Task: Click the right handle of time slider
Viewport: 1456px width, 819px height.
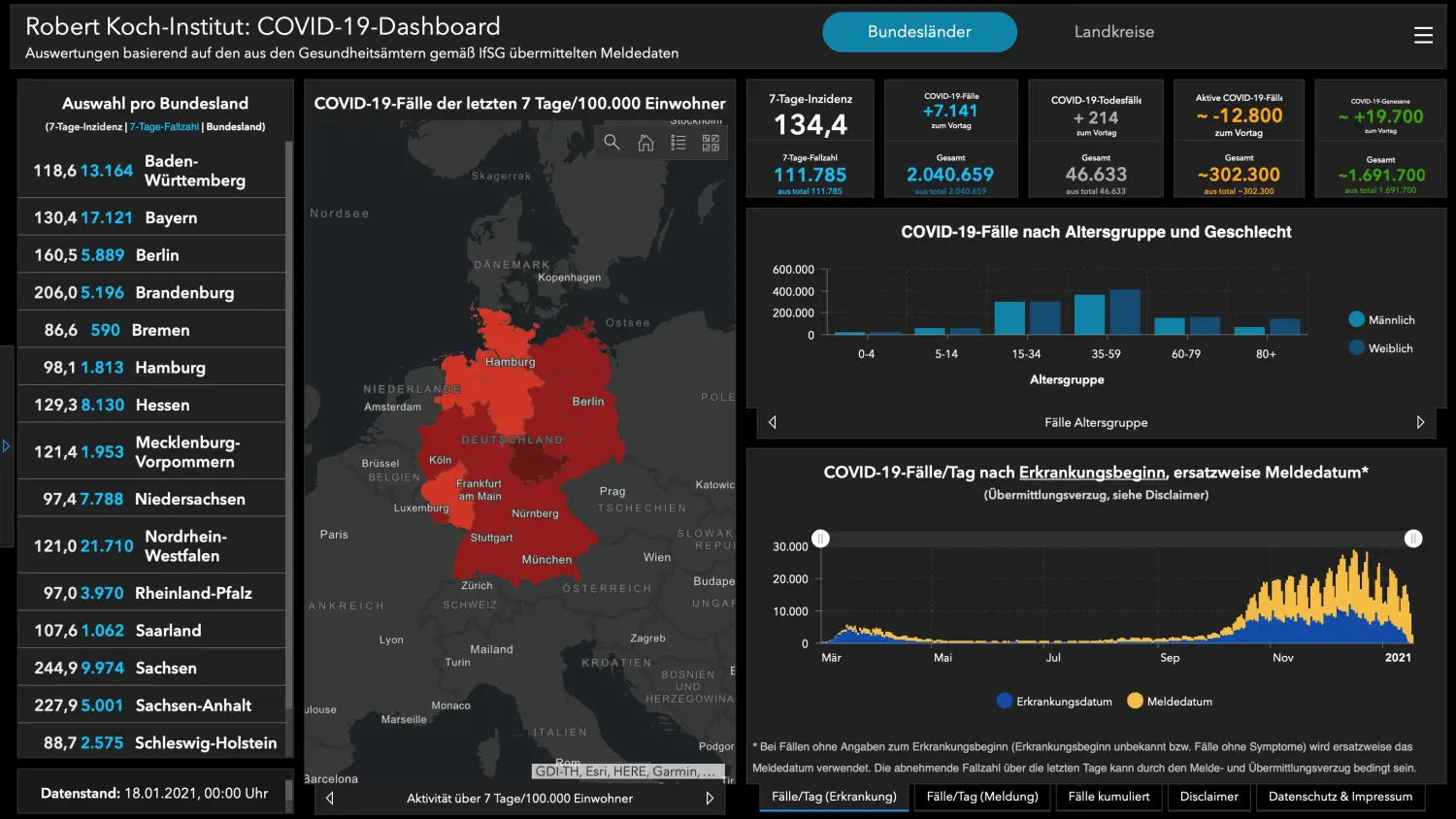Action: coord(1413,539)
